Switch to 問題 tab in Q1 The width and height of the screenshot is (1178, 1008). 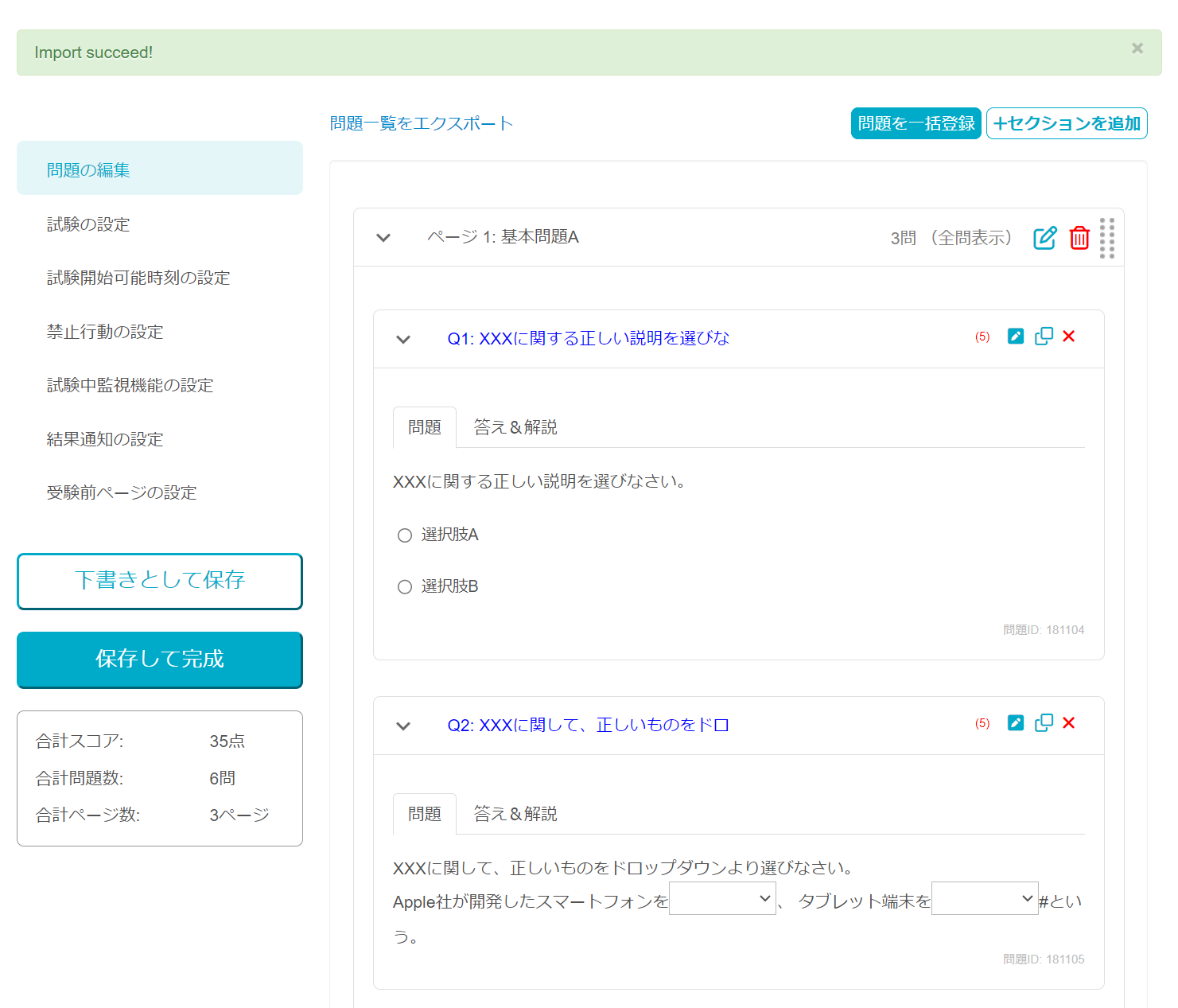425,427
